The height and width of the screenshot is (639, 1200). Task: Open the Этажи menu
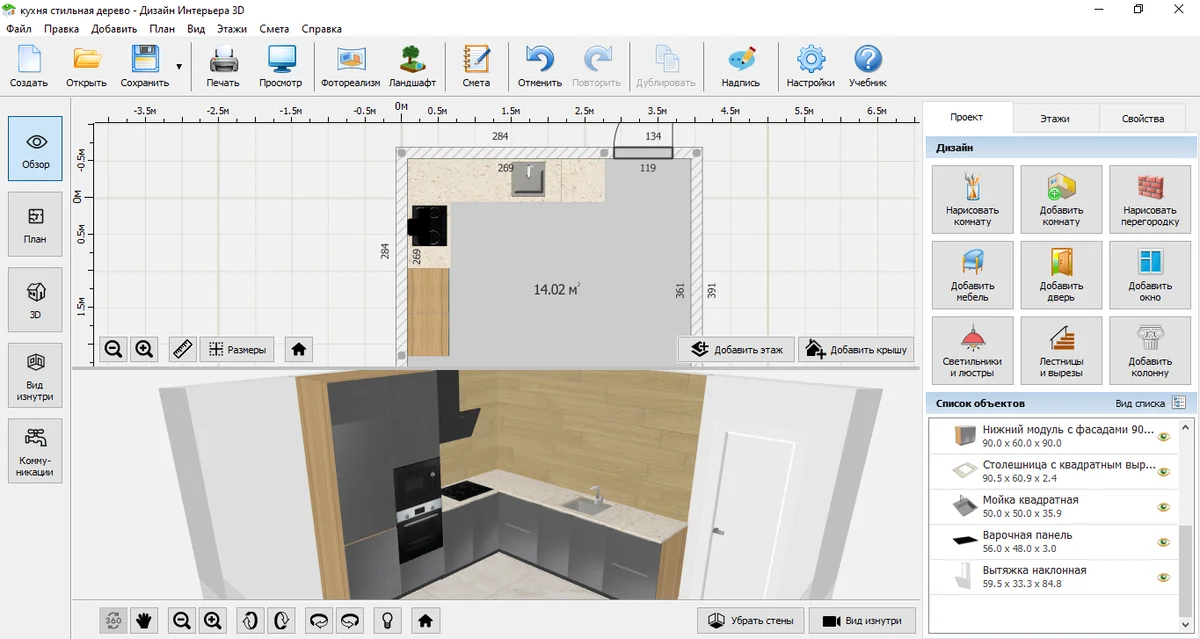(x=231, y=29)
